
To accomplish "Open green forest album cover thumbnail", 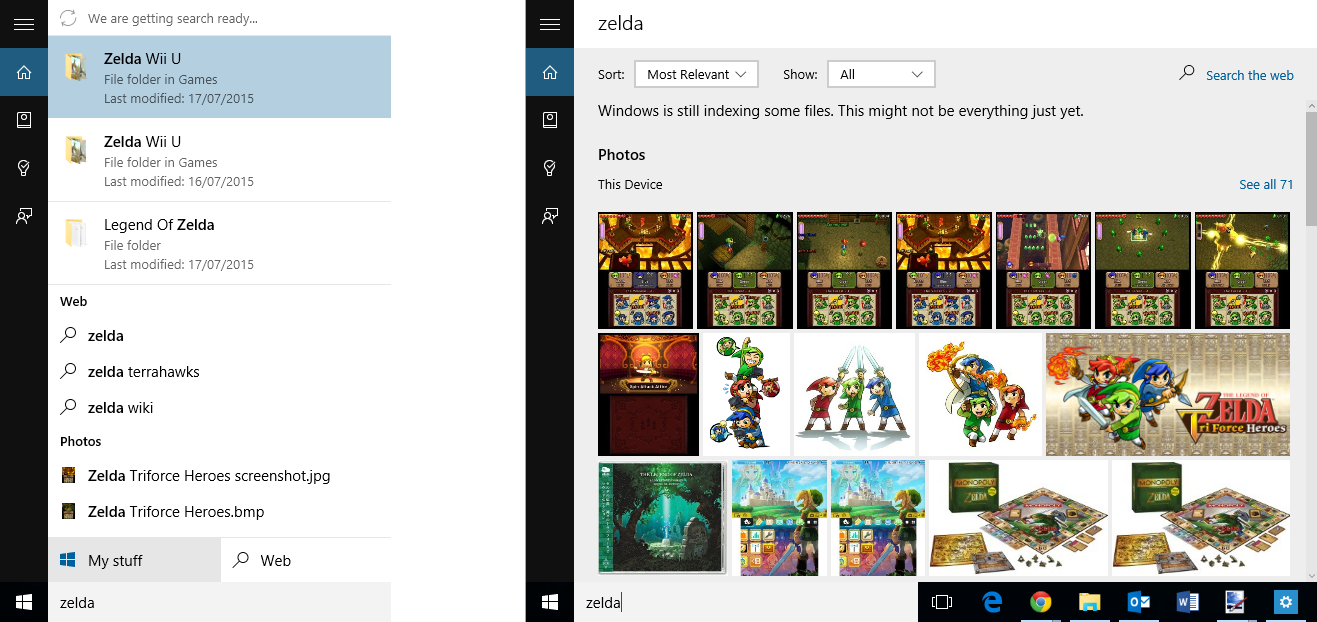I will [x=662, y=517].
